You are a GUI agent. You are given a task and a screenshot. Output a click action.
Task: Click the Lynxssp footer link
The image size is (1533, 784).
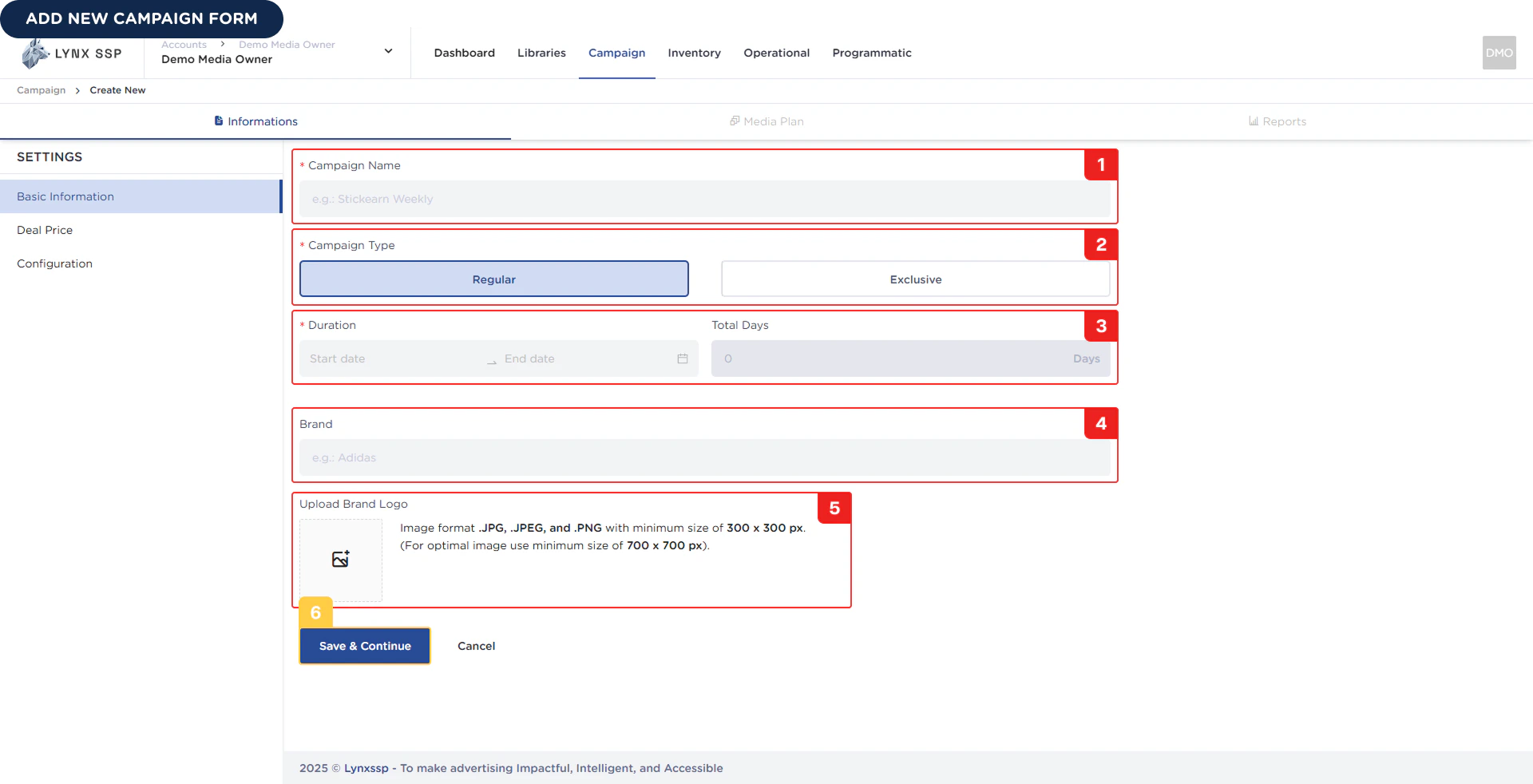366,768
